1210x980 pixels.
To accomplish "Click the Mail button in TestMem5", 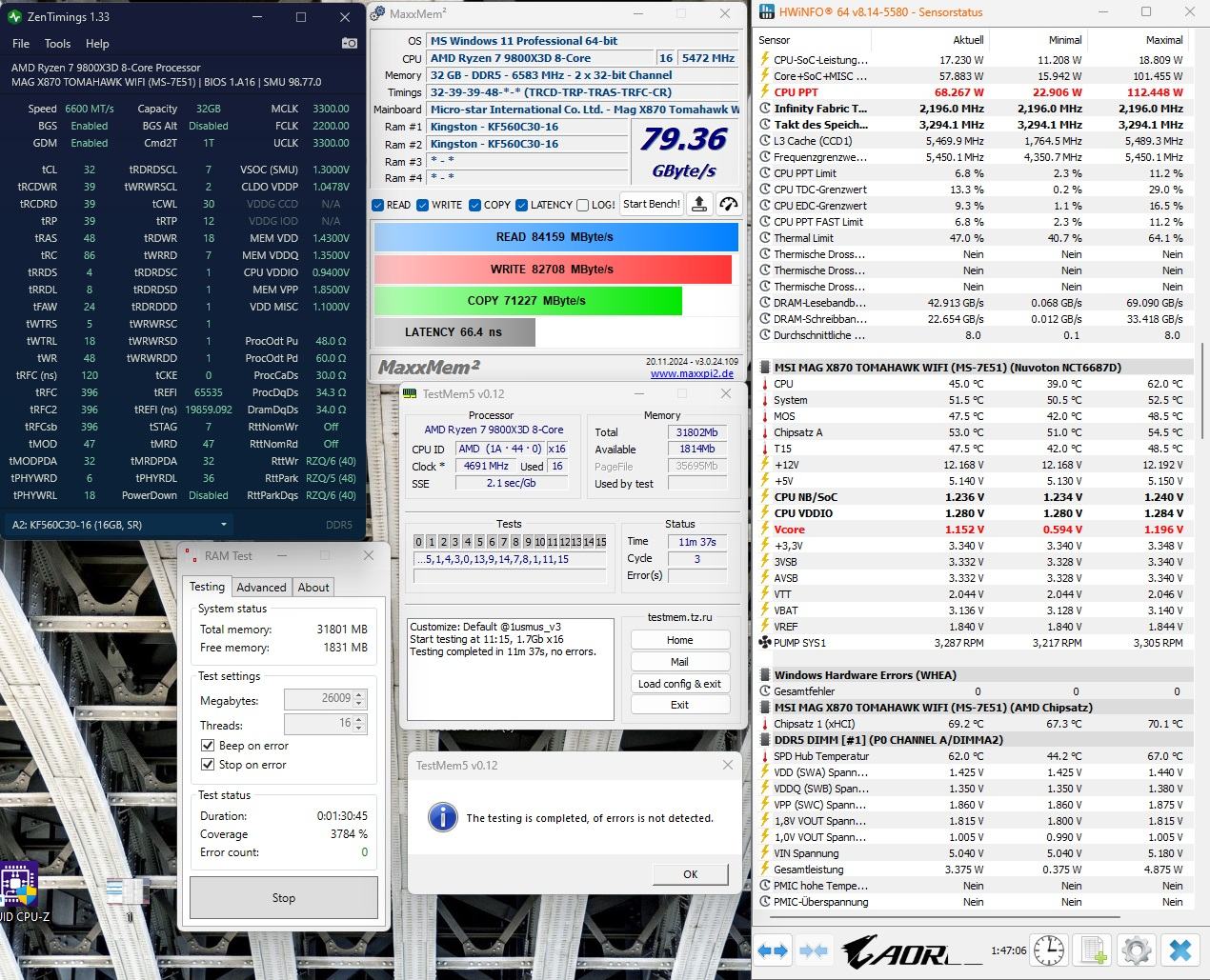I will pos(679,662).
